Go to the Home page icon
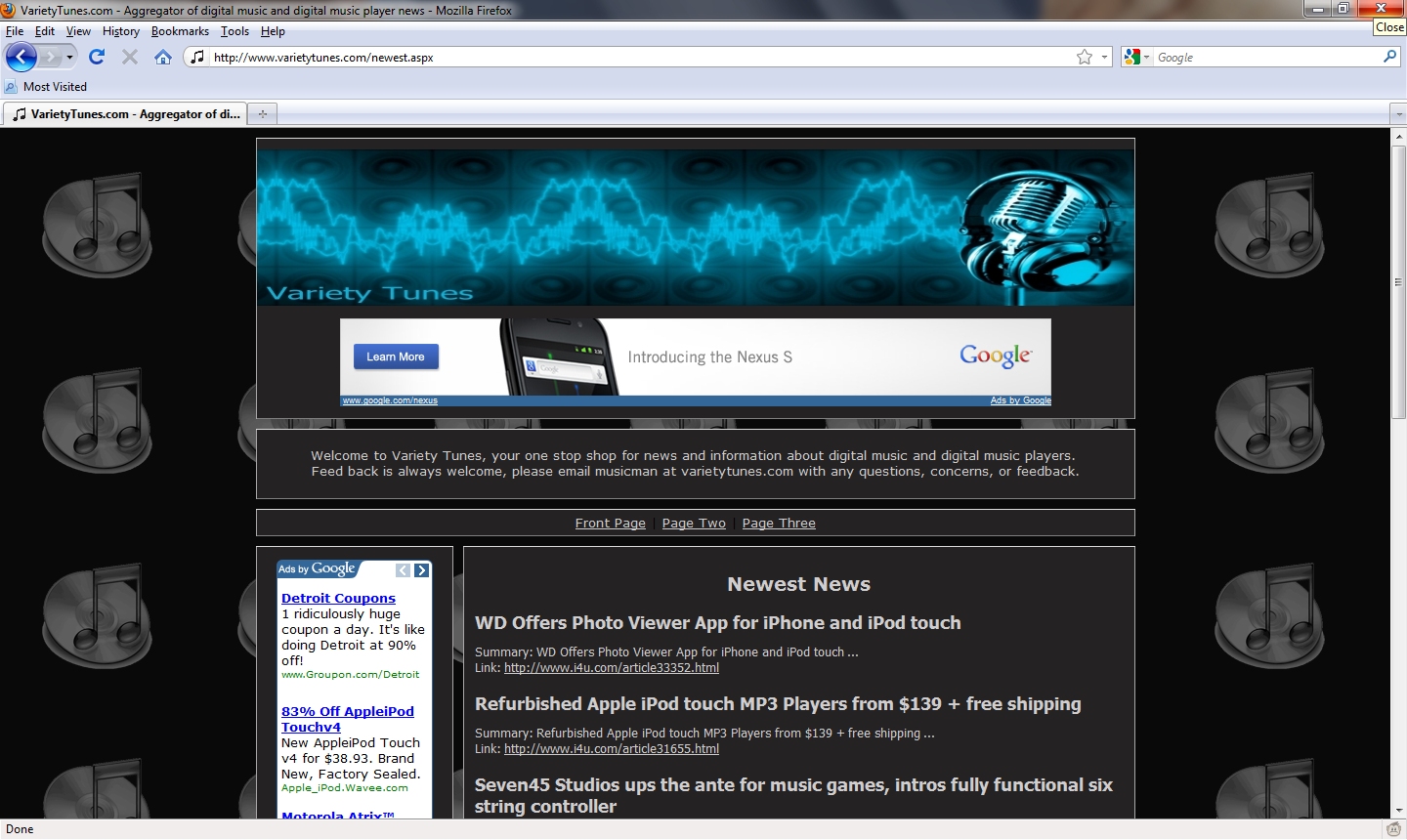Image resolution: width=1407 pixels, height=840 pixels. (163, 58)
